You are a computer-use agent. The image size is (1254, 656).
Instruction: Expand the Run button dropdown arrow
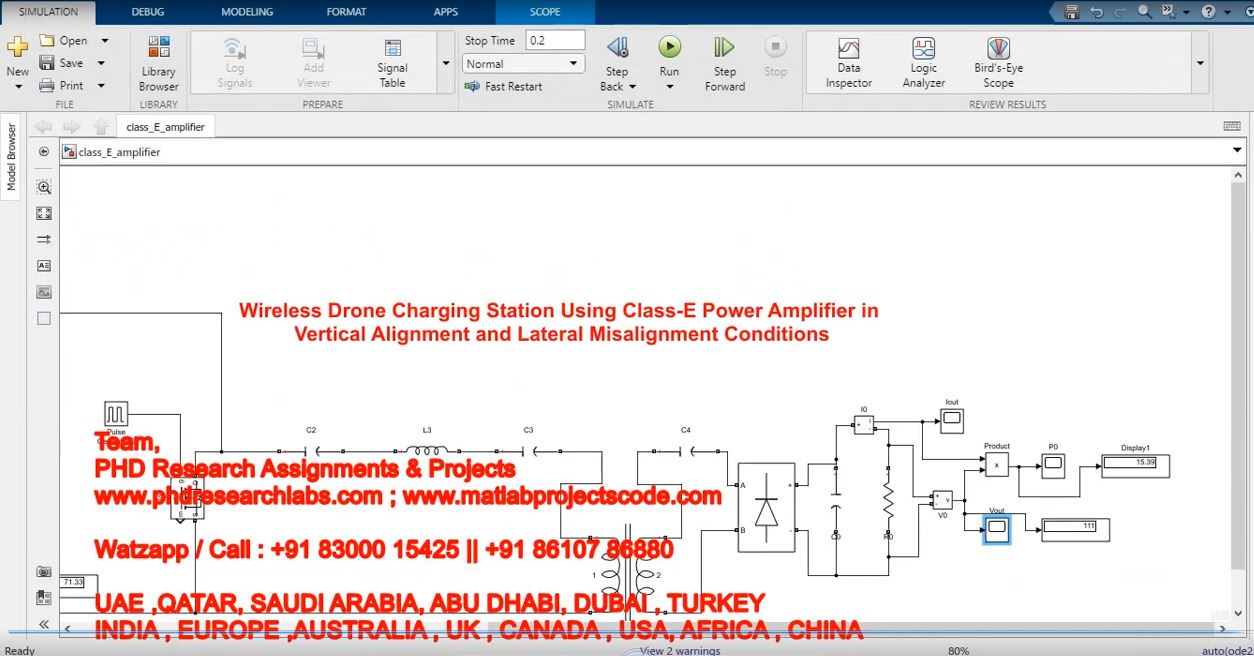[669, 87]
